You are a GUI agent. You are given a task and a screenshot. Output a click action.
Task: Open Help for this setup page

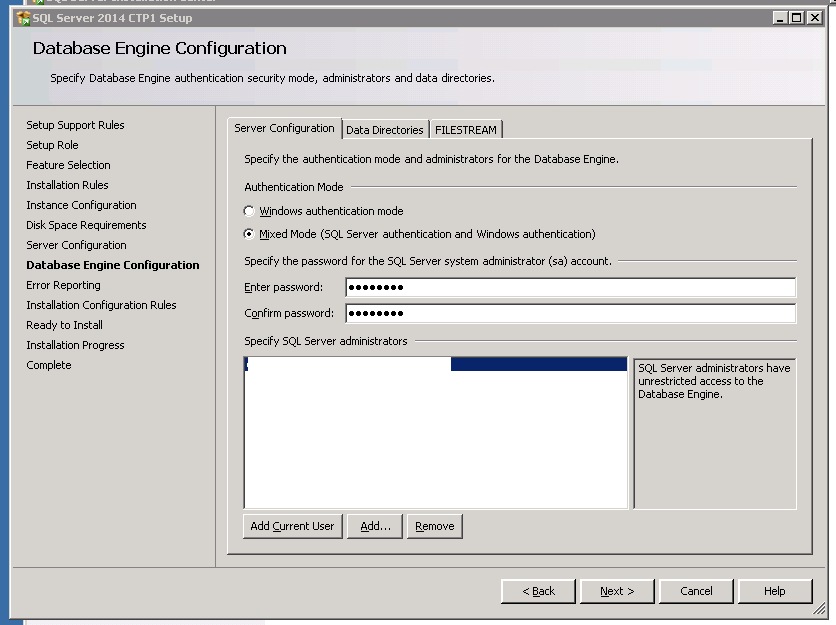774,591
